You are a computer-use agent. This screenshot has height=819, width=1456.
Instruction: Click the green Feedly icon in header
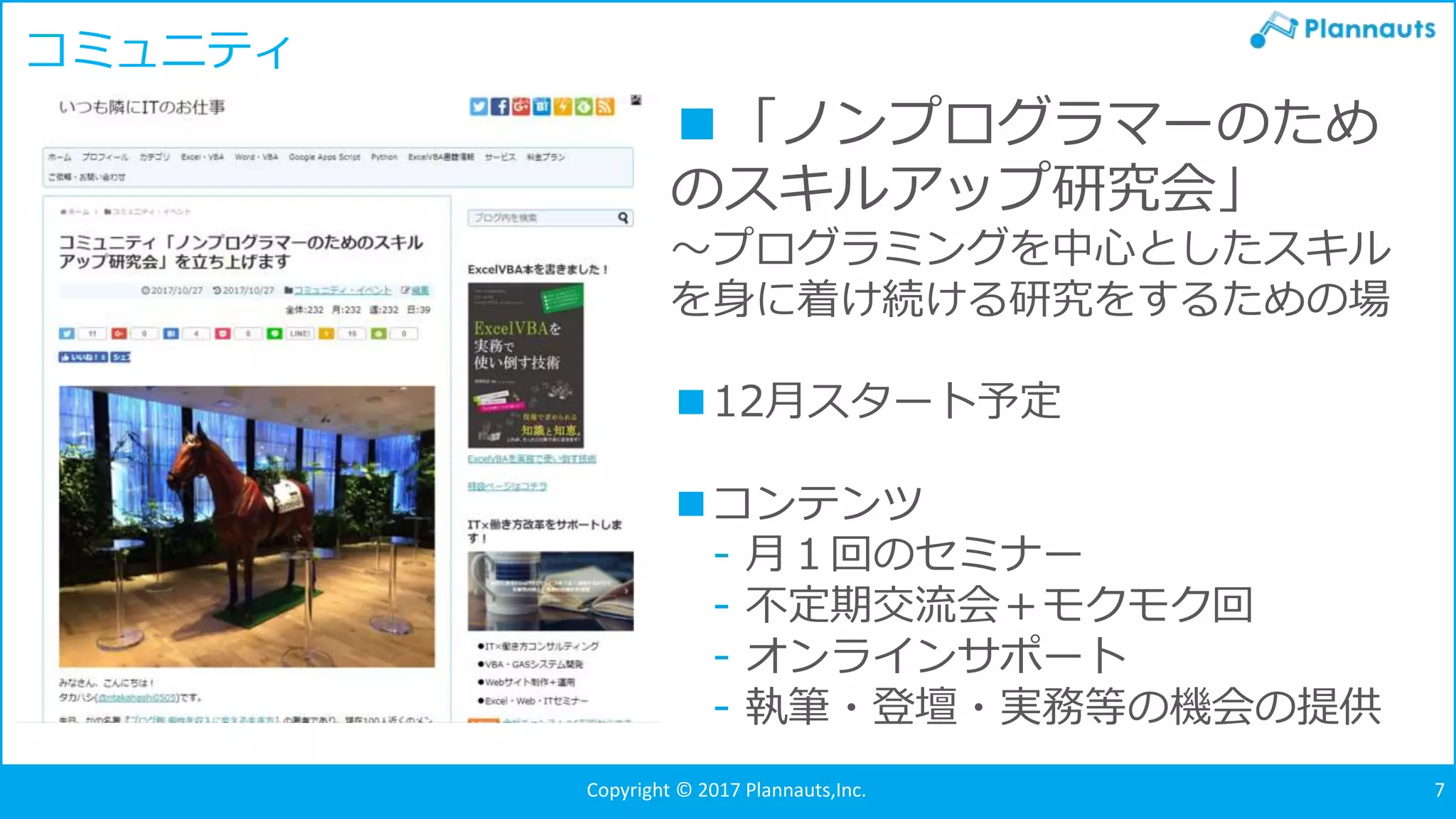tap(584, 107)
